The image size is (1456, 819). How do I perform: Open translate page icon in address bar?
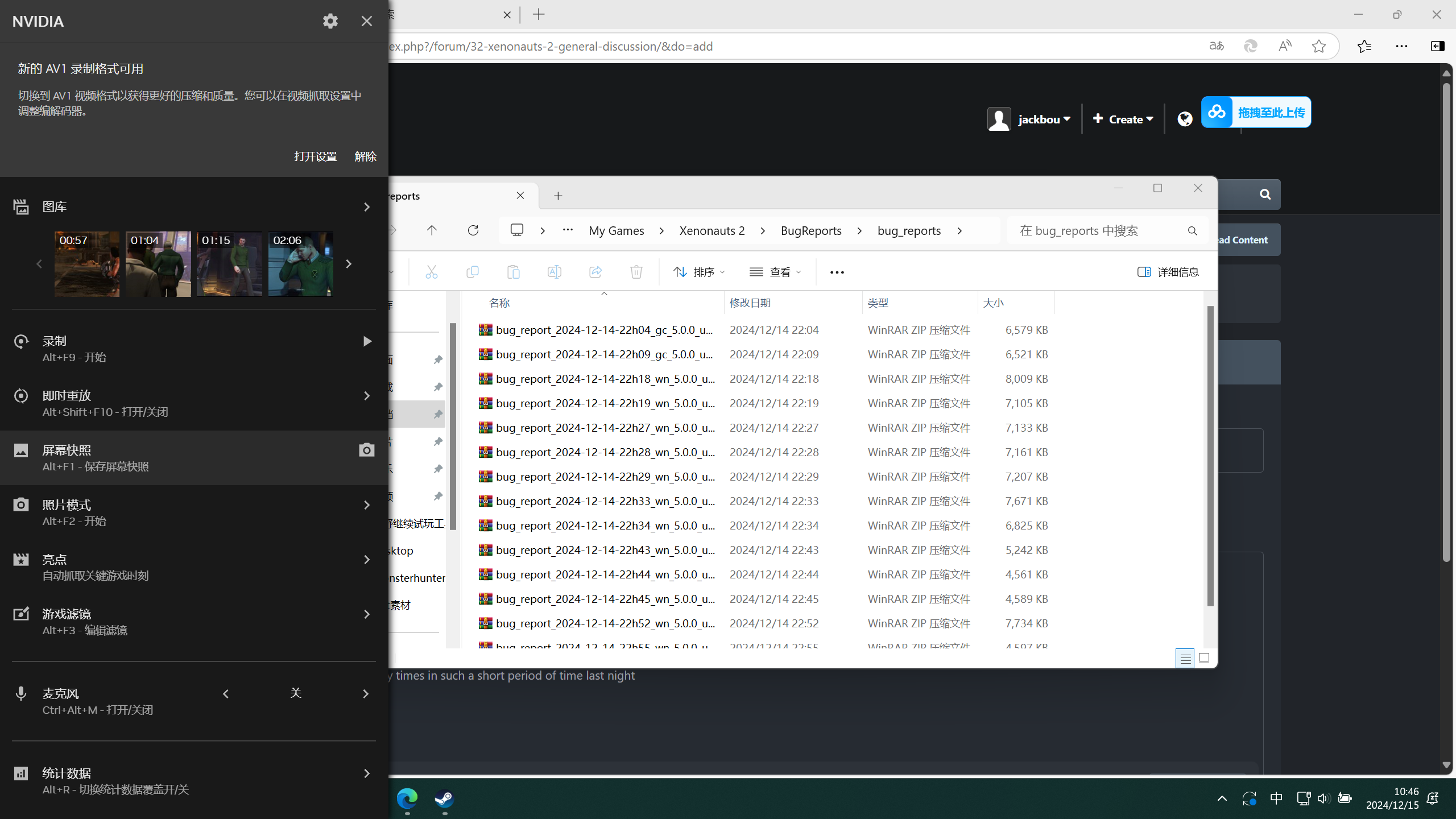[x=1216, y=46]
